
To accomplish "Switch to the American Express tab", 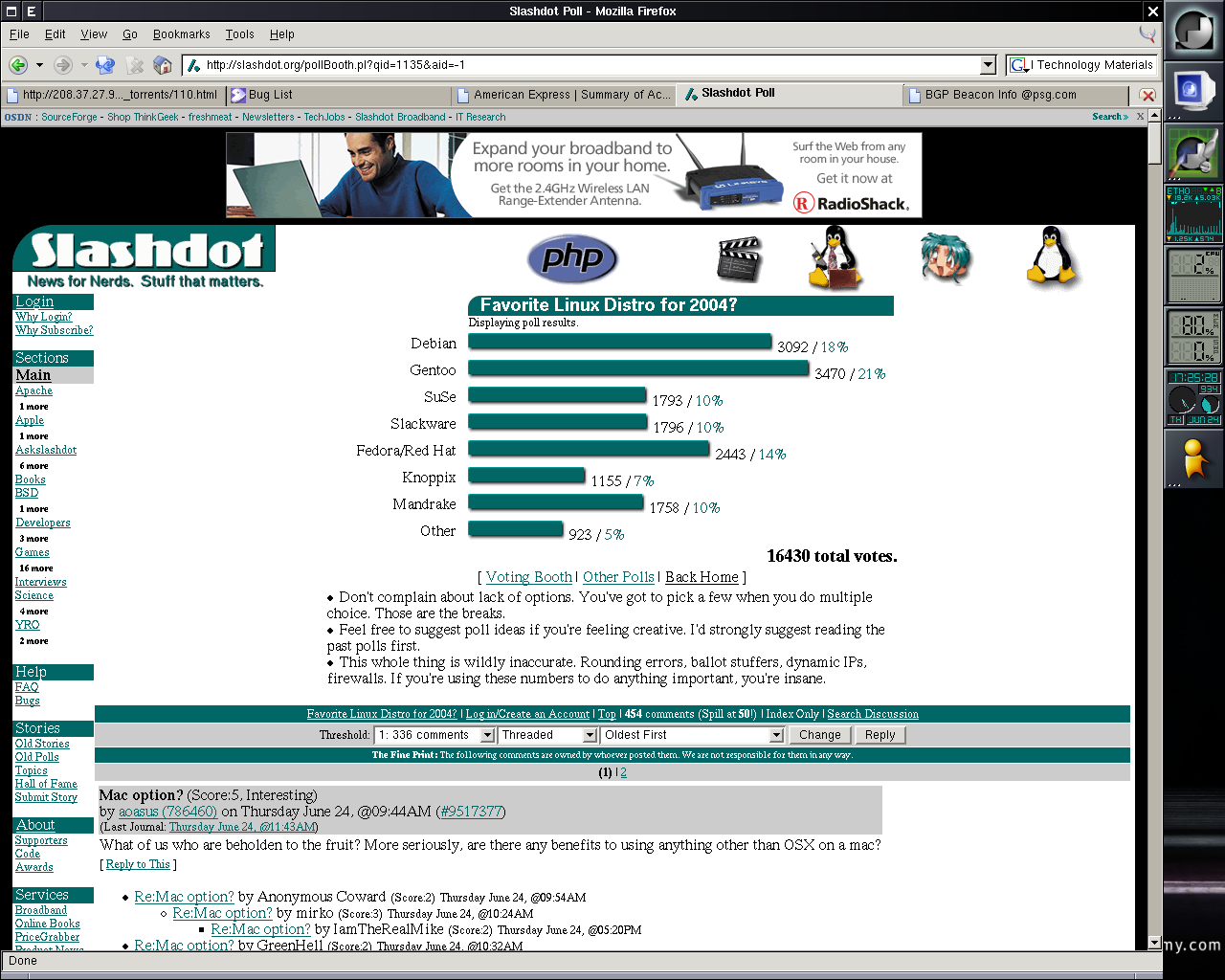I will pyautogui.click(x=565, y=95).
